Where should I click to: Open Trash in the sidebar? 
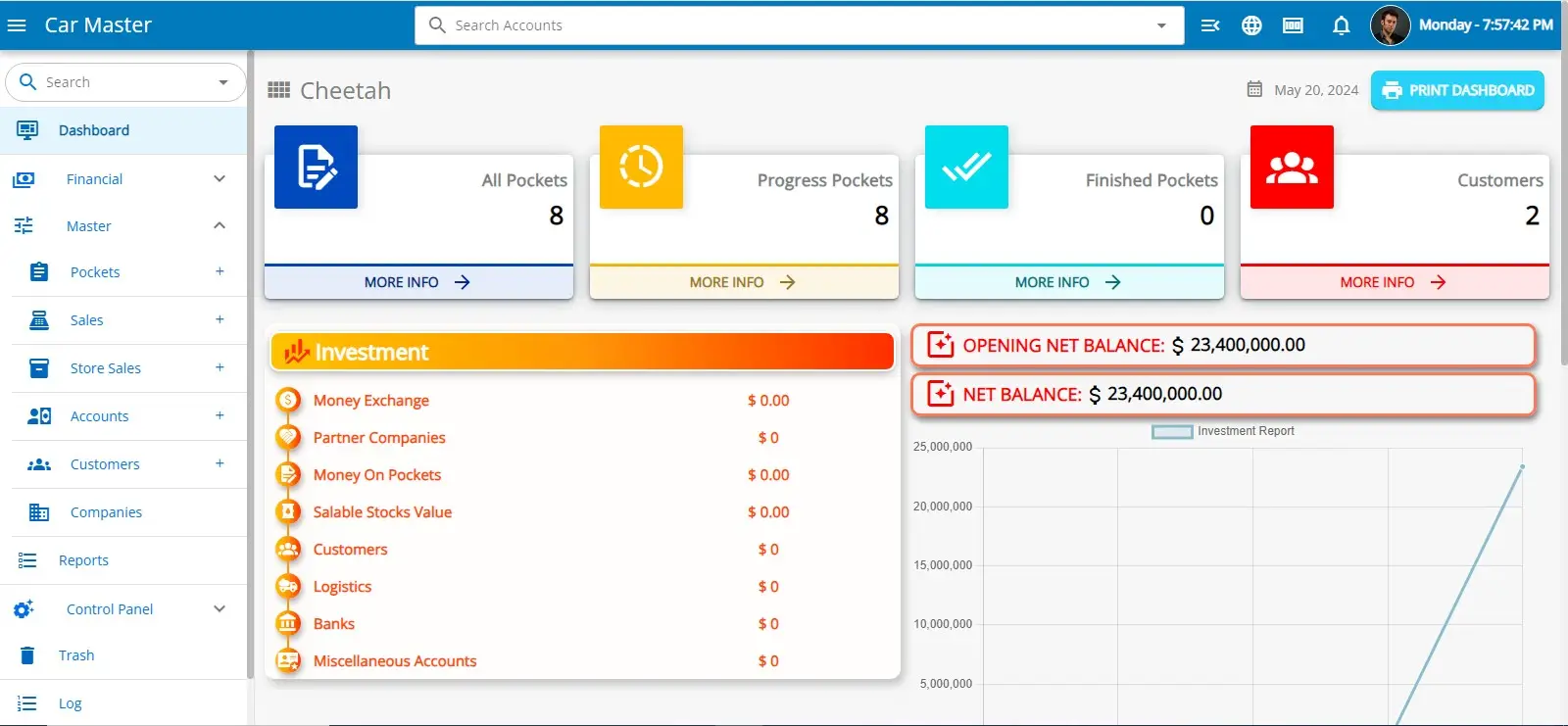click(x=76, y=655)
